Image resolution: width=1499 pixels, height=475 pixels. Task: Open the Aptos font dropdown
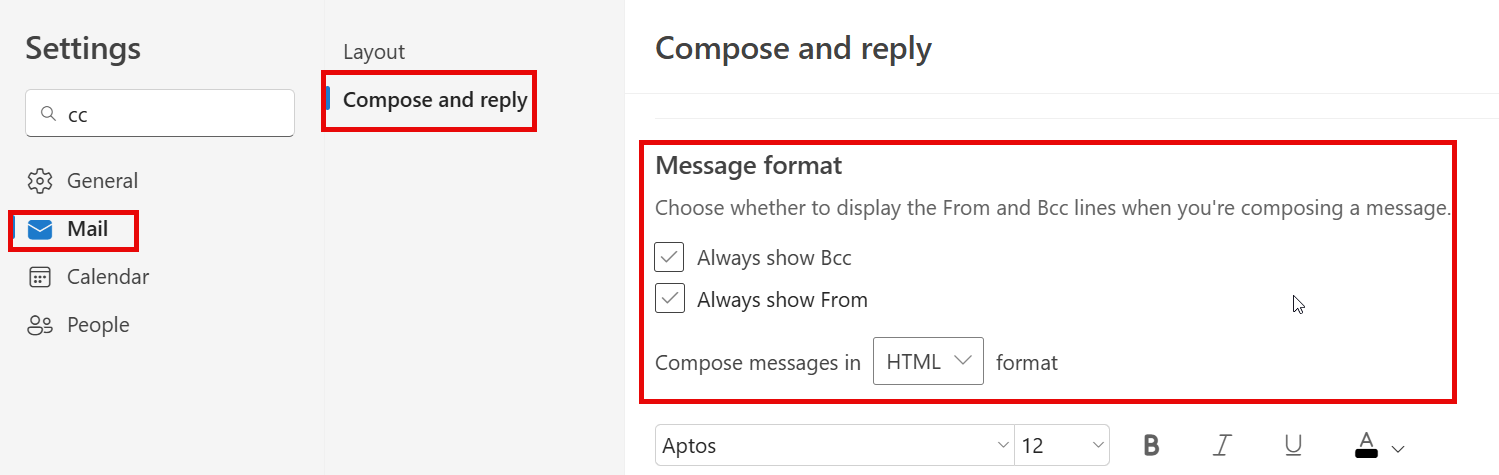tap(835, 445)
